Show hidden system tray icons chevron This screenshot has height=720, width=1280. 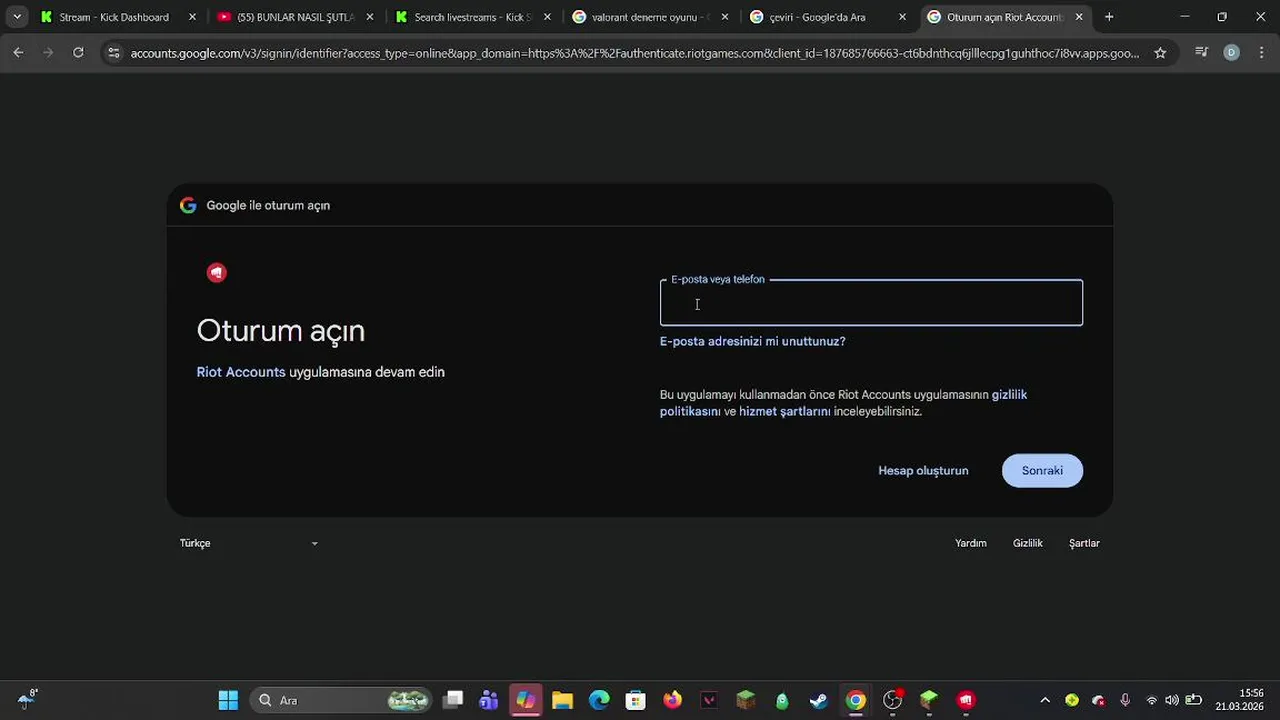(1045, 700)
